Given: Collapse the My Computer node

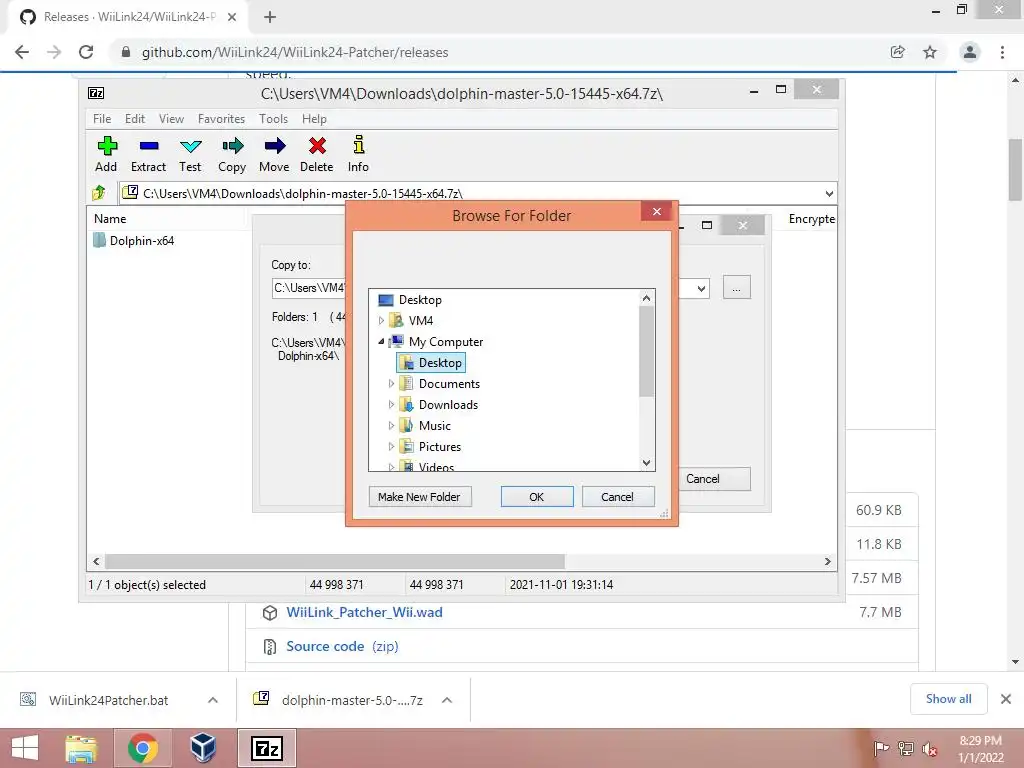Looking at the screenshot, I should coord(381,342).
